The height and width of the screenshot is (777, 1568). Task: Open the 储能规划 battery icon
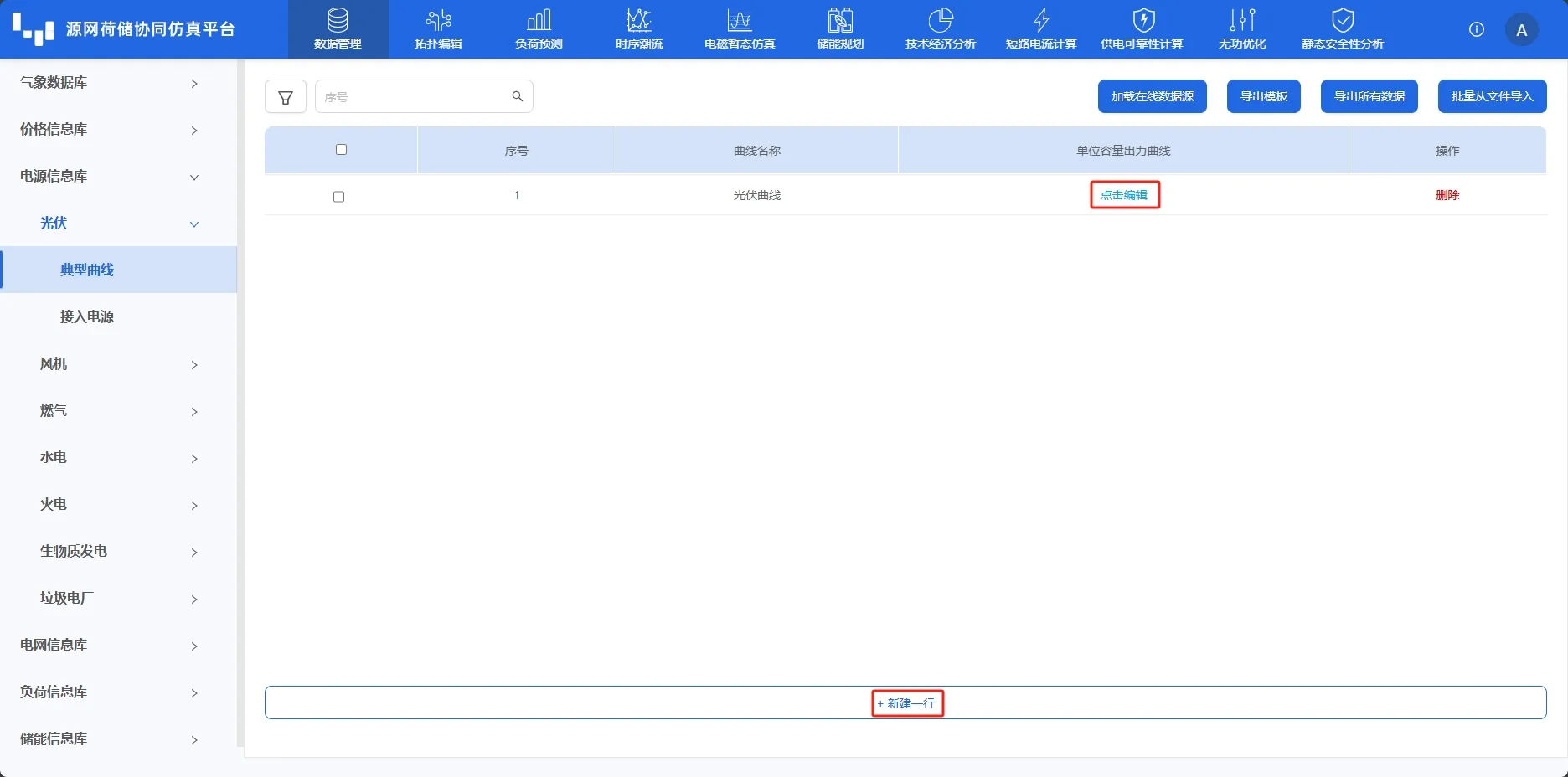[x=840, y=19]
